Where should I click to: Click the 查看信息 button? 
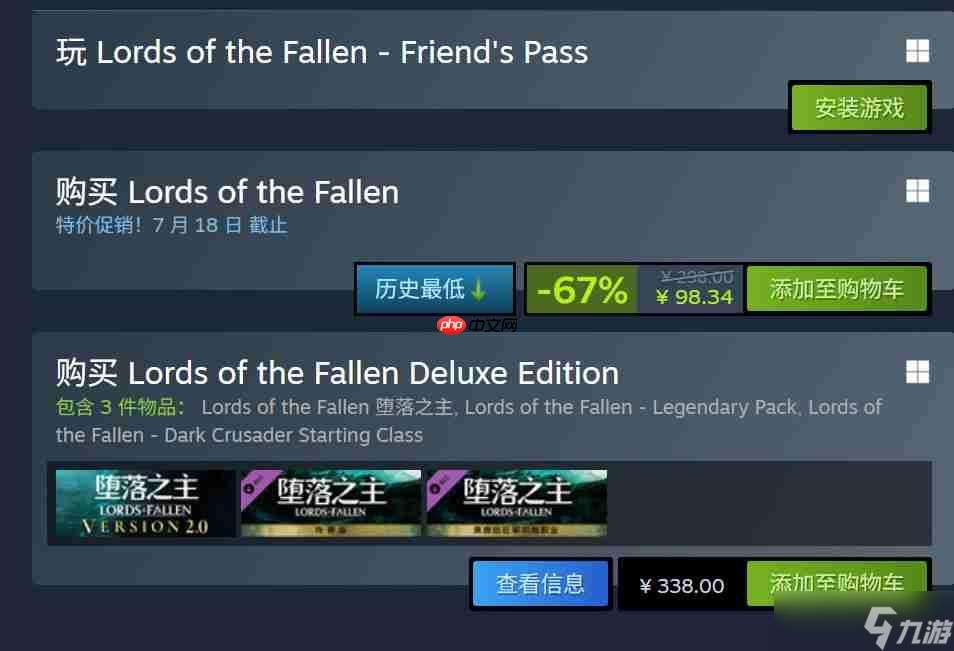pos(540,583)
